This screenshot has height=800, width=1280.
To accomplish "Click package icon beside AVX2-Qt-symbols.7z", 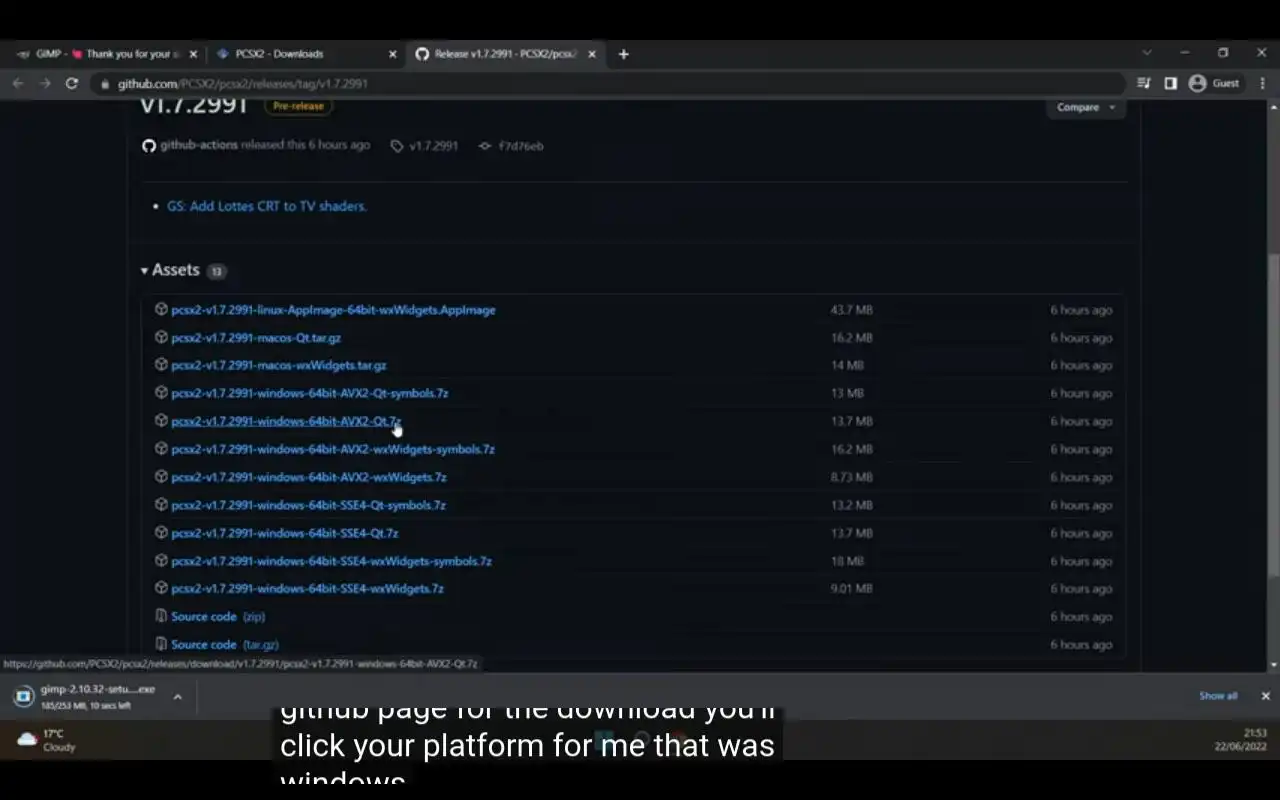I will point(161,393).
